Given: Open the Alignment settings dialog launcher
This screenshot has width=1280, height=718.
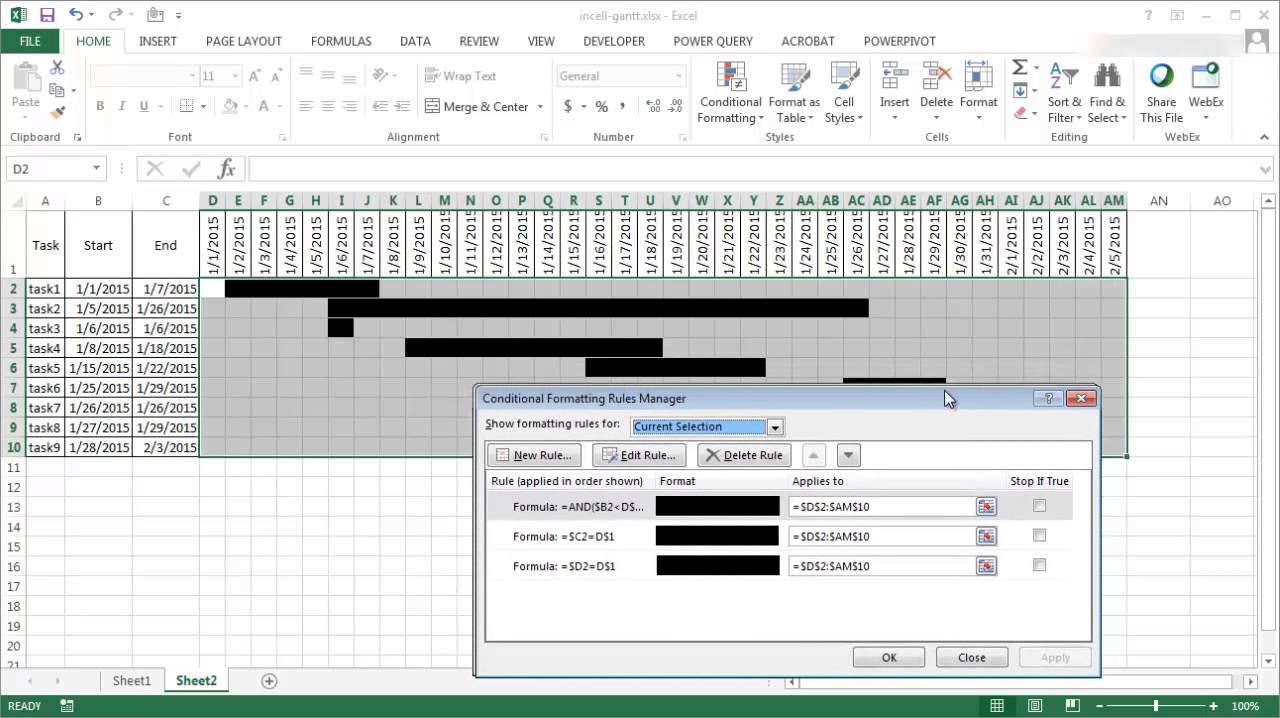Looking at the screenshot, I should (x=544, y=137).
